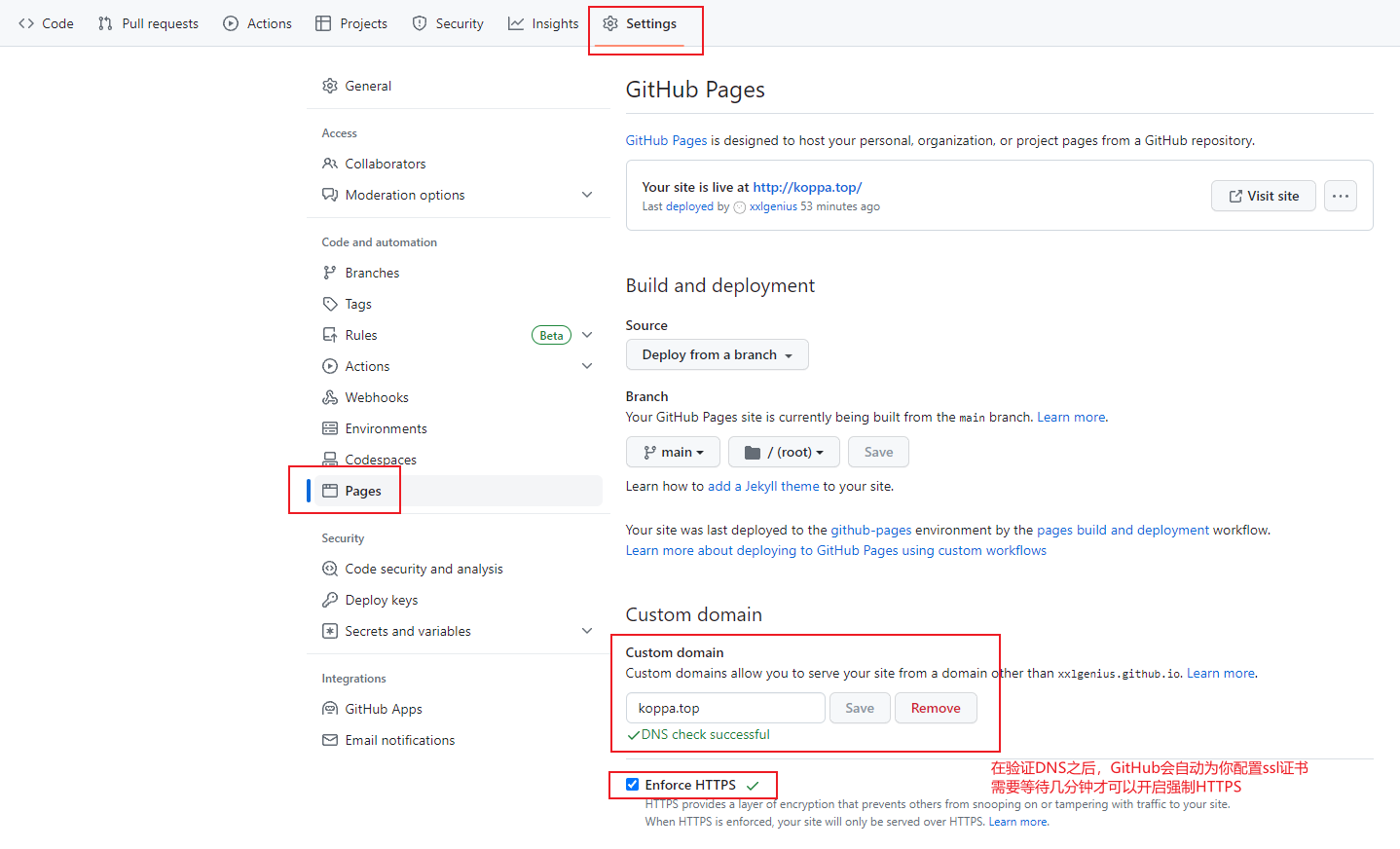
Task: Open the http://koppa.top/ site link
Action: pyautogui.click(x=807, y=187)
